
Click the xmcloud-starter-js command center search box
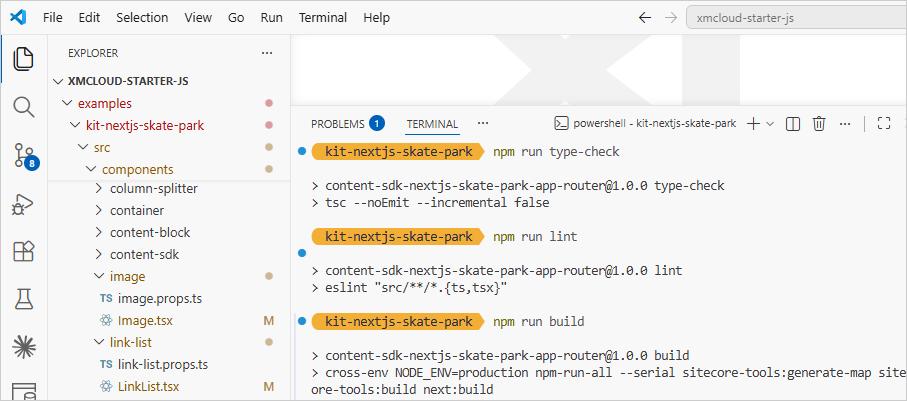coord(796,18)
